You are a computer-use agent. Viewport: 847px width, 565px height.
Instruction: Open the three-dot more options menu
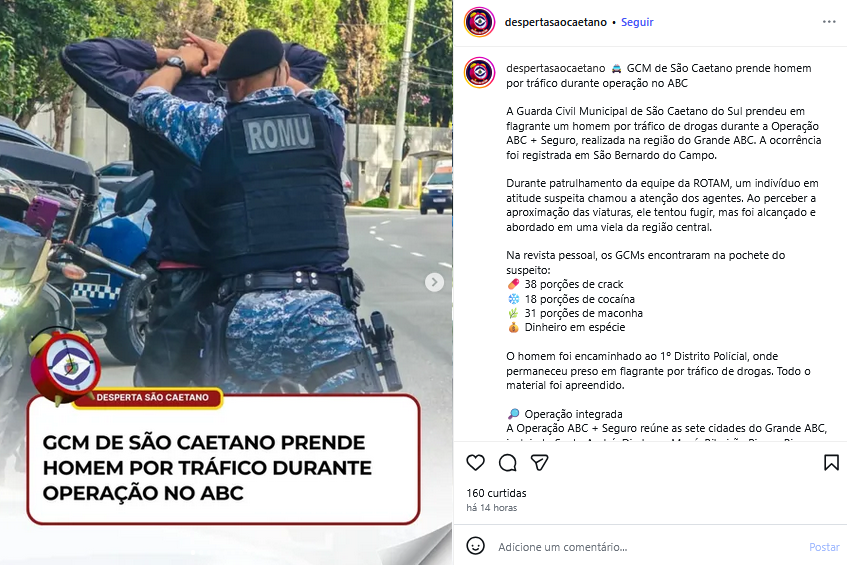click(829, 22)
